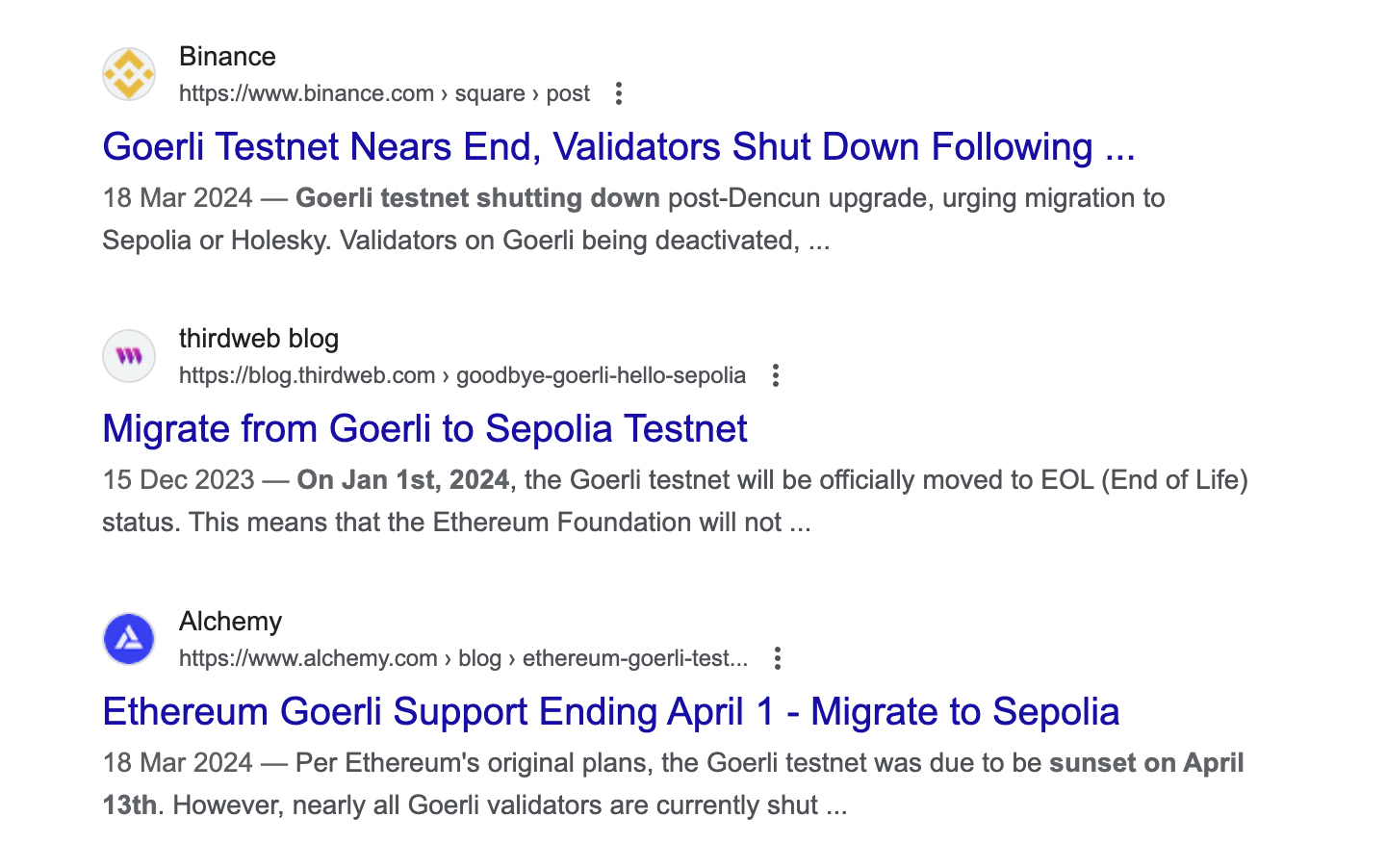Click the binance.com square post URL
This screenshot has height=868, width=1386.
384,93
